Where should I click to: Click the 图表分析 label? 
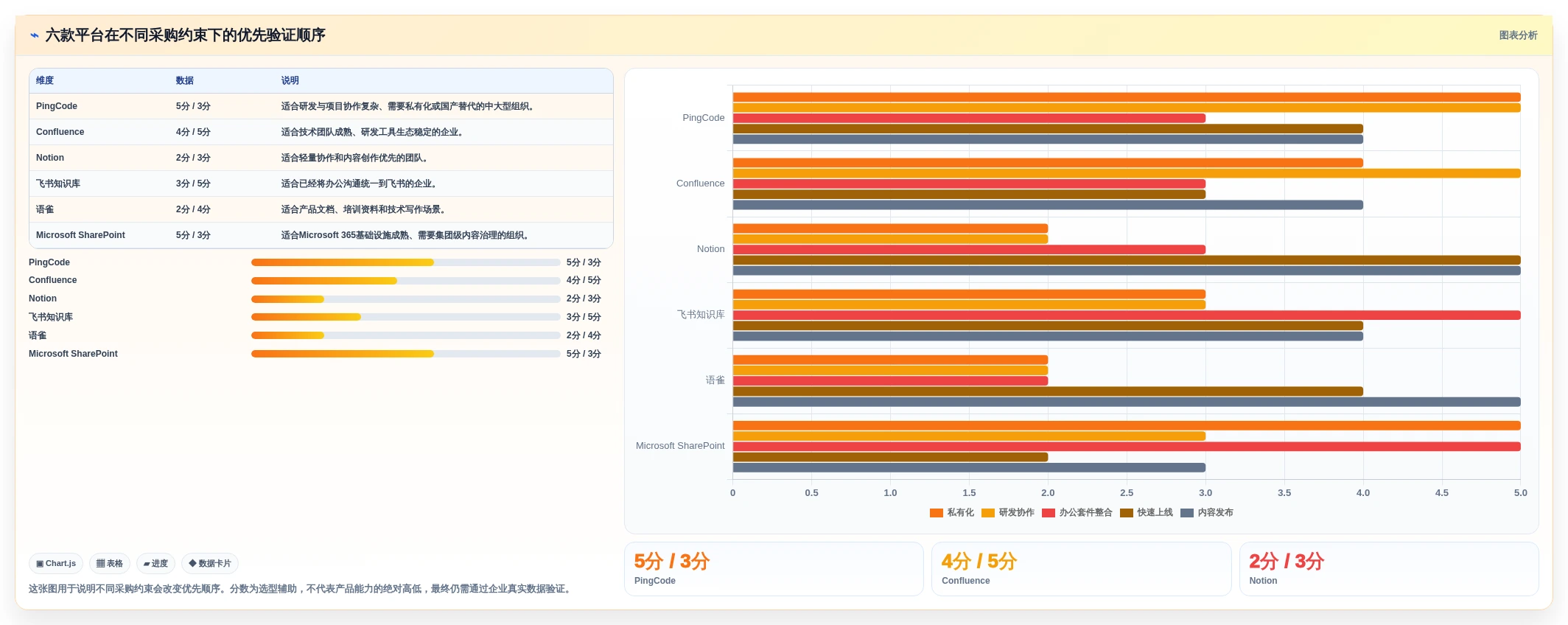(x=1518, y=35)
